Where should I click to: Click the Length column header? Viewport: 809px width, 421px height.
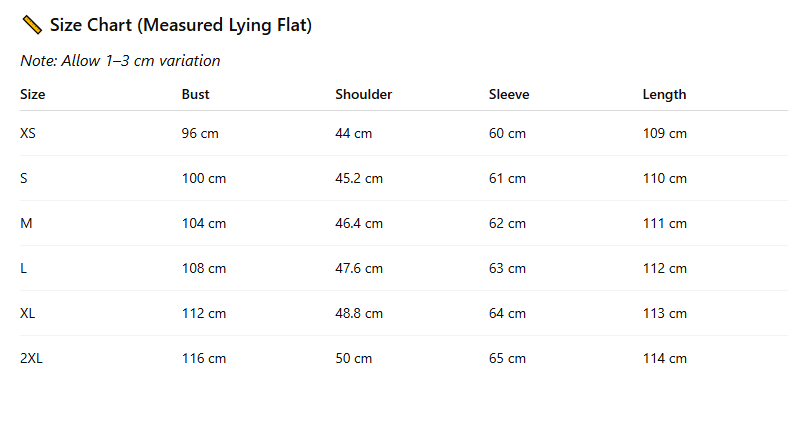[x=664, y=95]
